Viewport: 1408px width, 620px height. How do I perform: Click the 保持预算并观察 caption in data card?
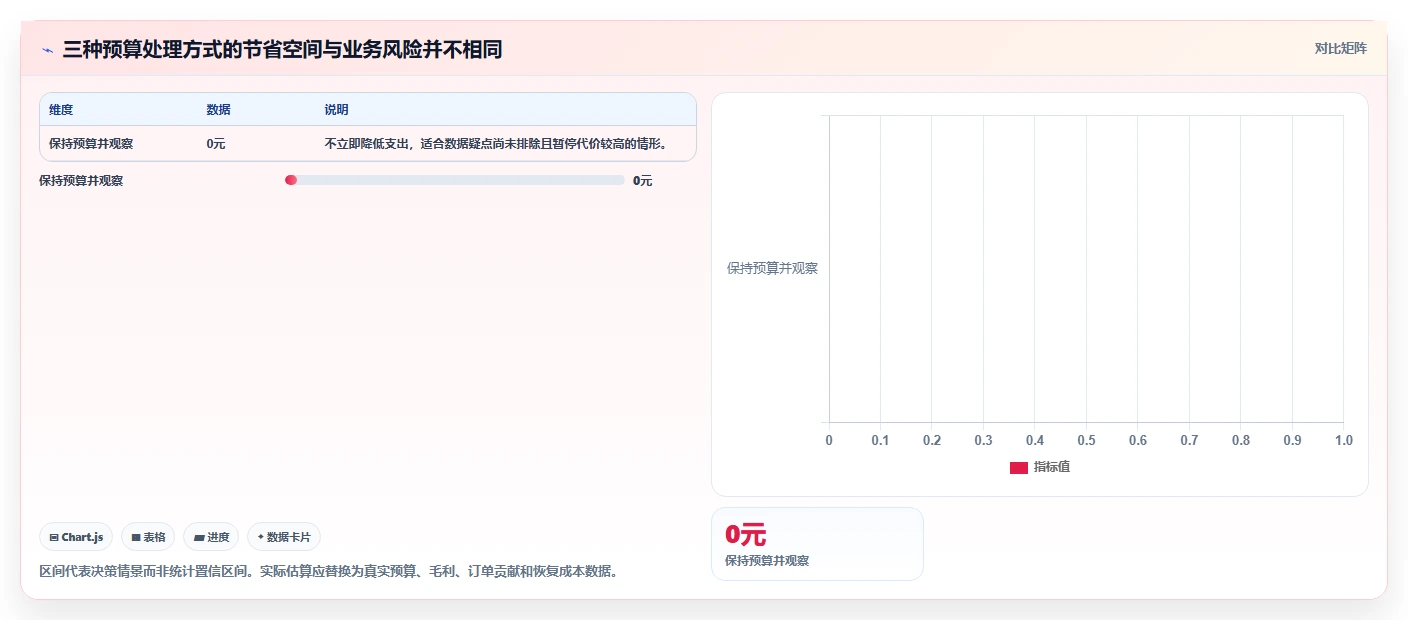(x=767, y=560)
